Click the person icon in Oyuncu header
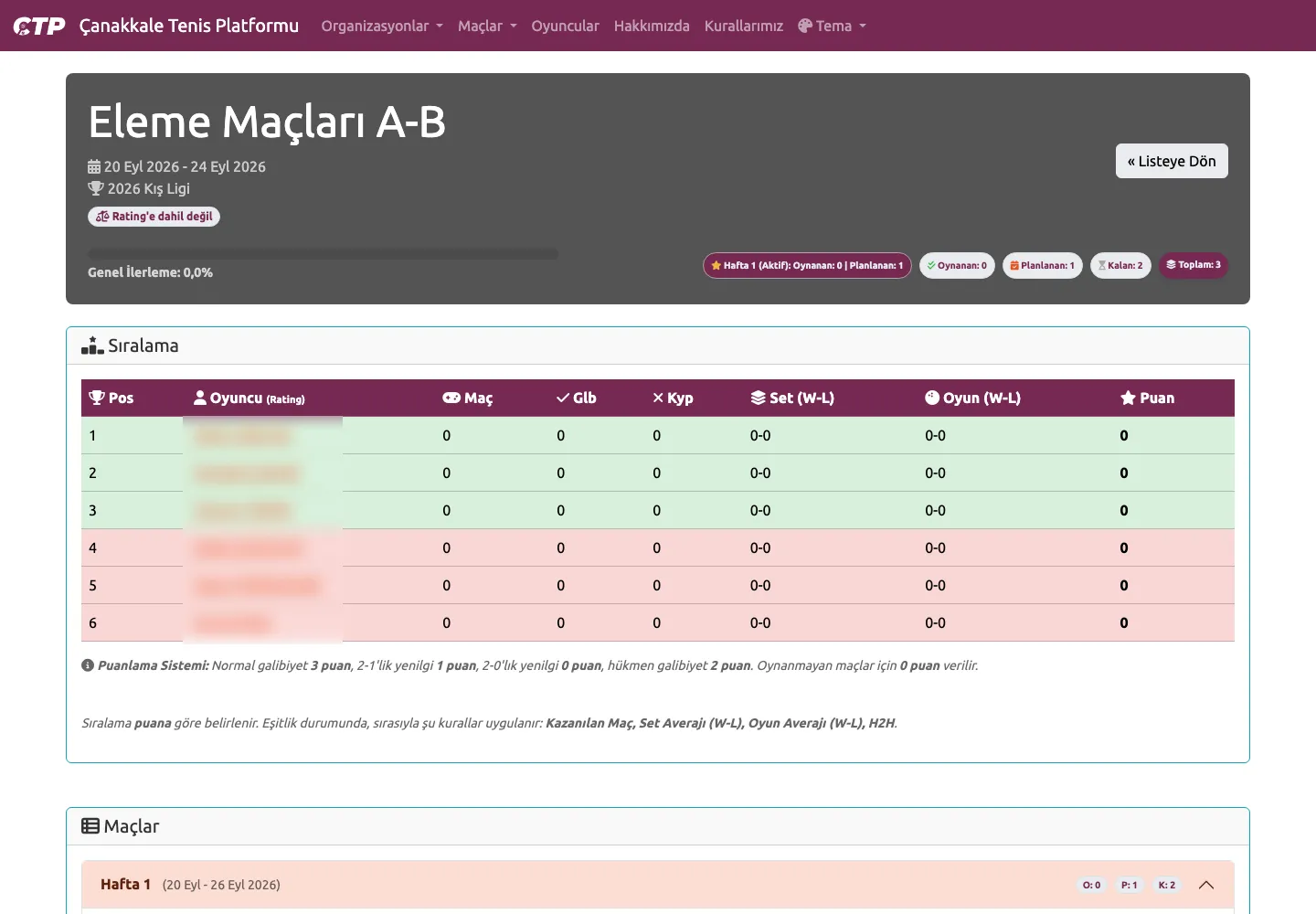 (200, 398)
